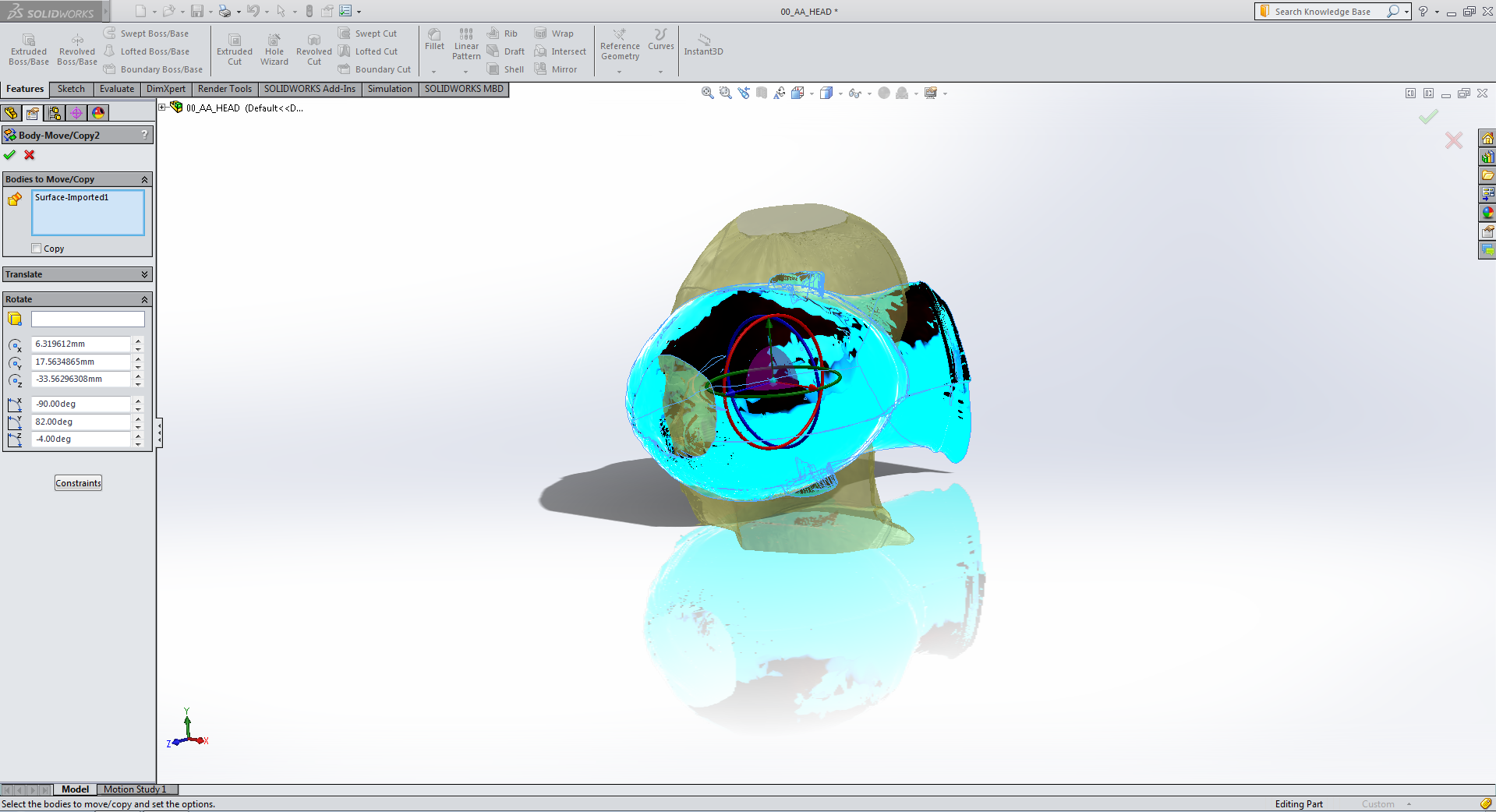1496x812 pixels.
Task: Switch to the DimXpert tab
Action: pos(166,89)
